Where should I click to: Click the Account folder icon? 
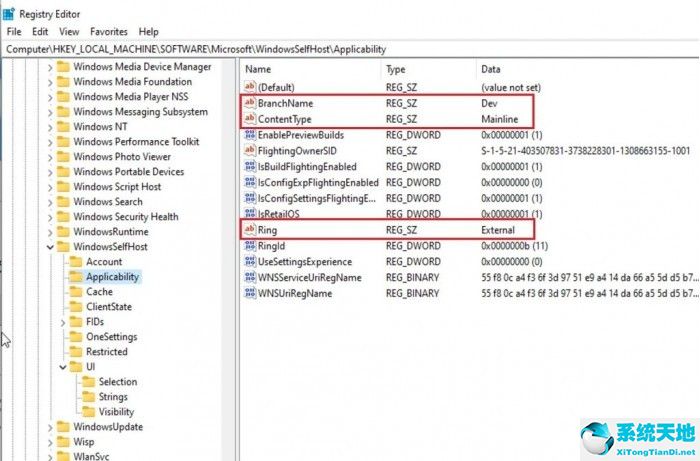76,262
